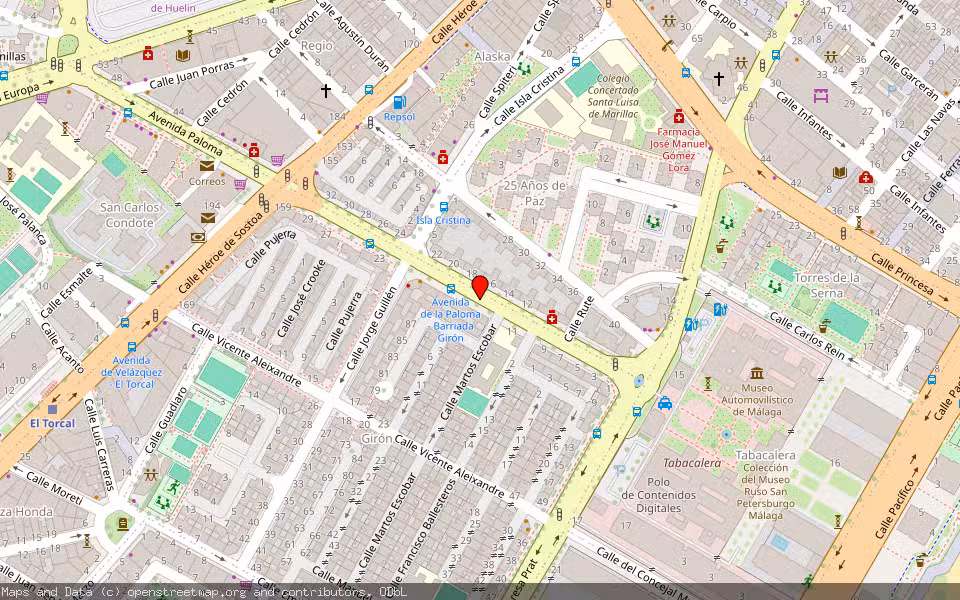Click the Repsol fuel station icon

pos(399,102)
